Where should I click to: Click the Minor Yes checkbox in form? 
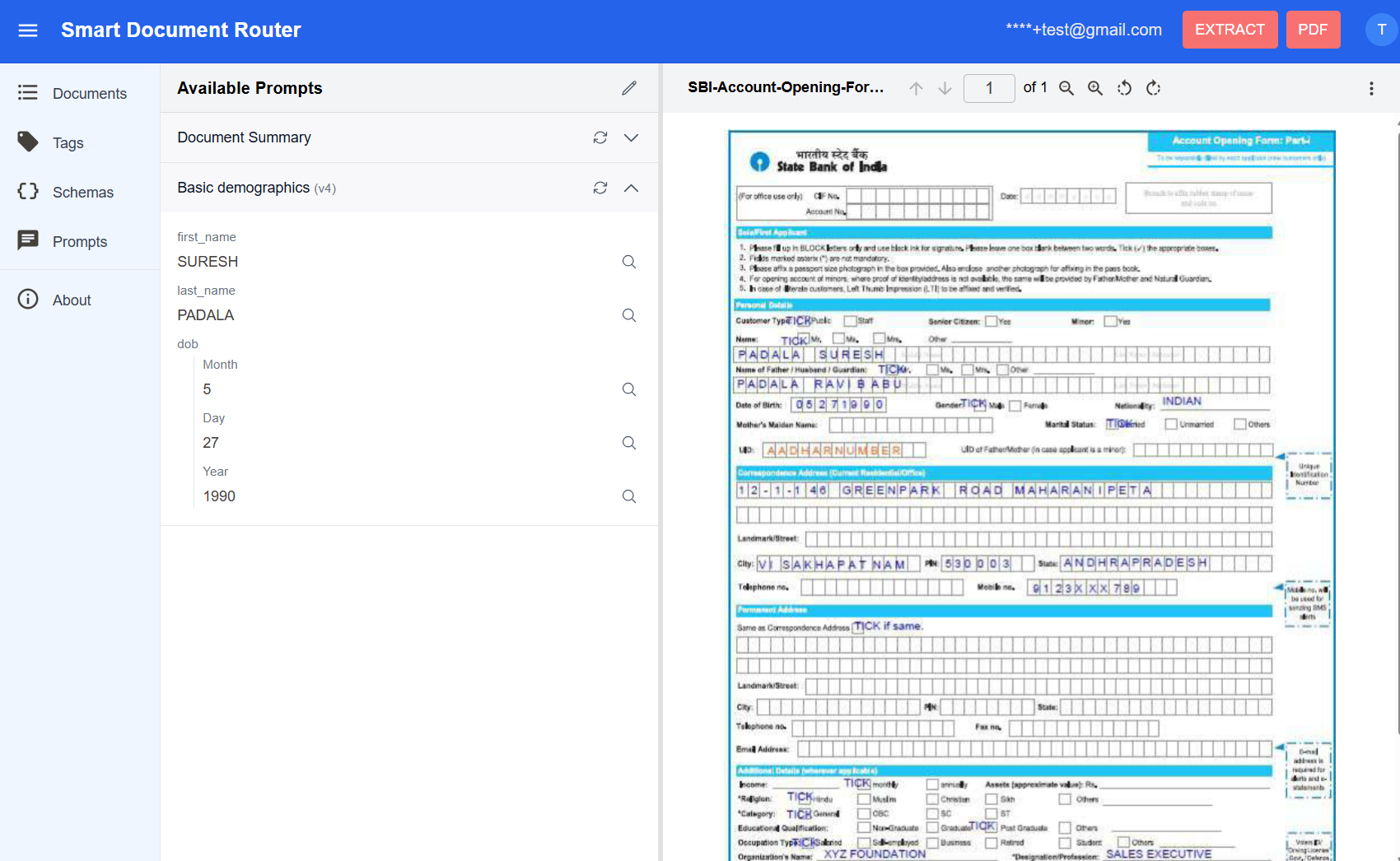[x=1110, y=321]
